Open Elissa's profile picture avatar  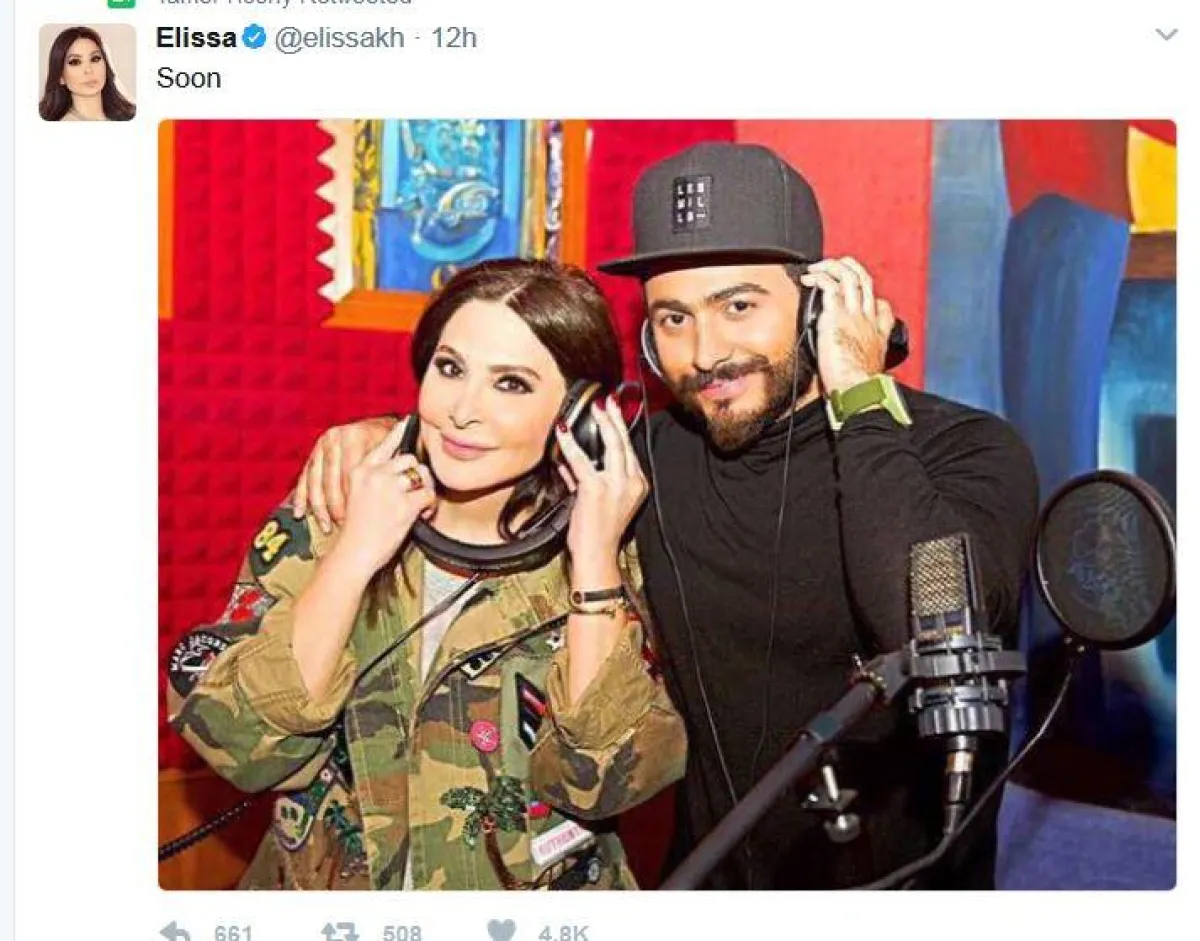(87, 72)
